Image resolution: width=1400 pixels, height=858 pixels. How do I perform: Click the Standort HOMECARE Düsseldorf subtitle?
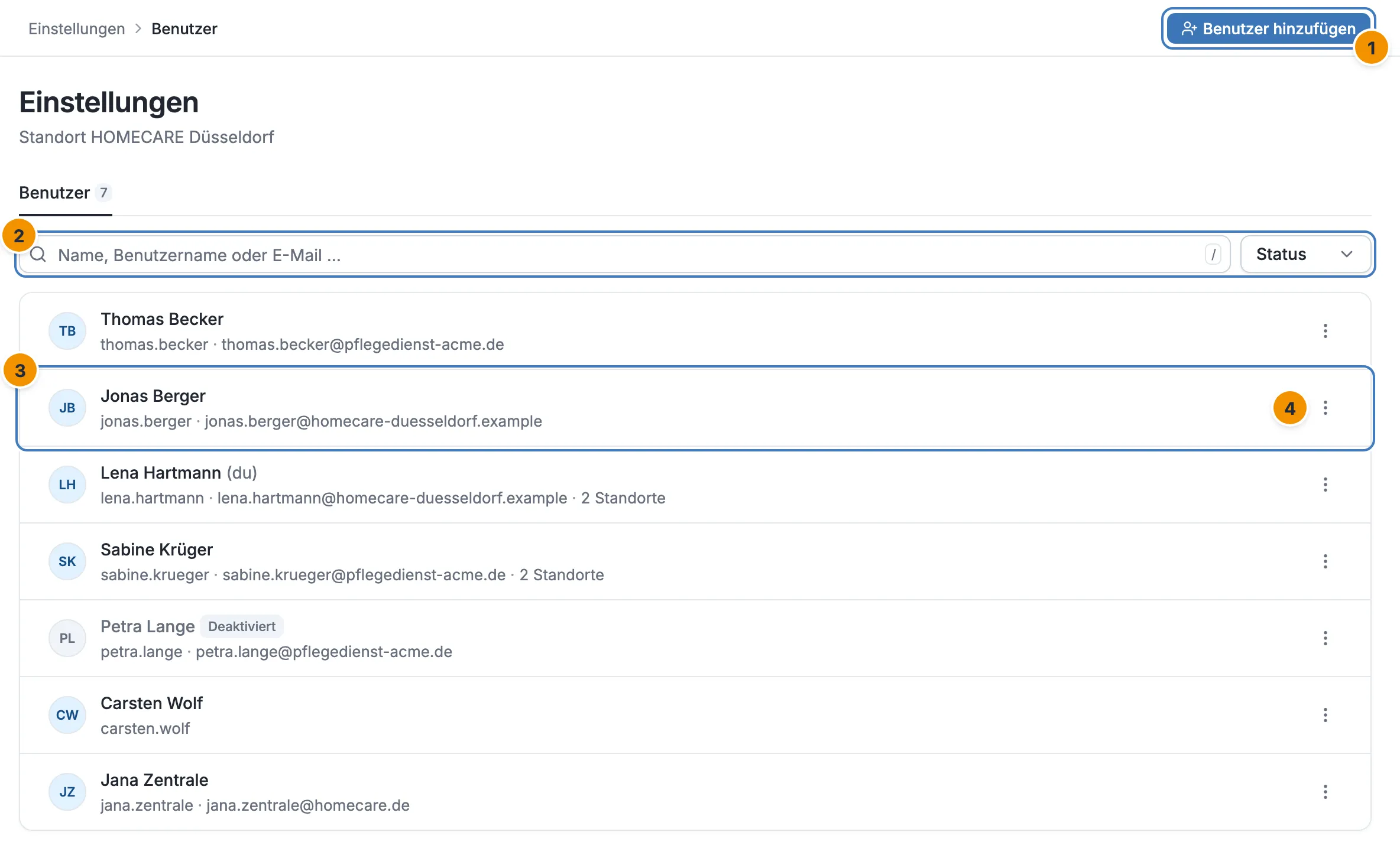pos(147,137)
